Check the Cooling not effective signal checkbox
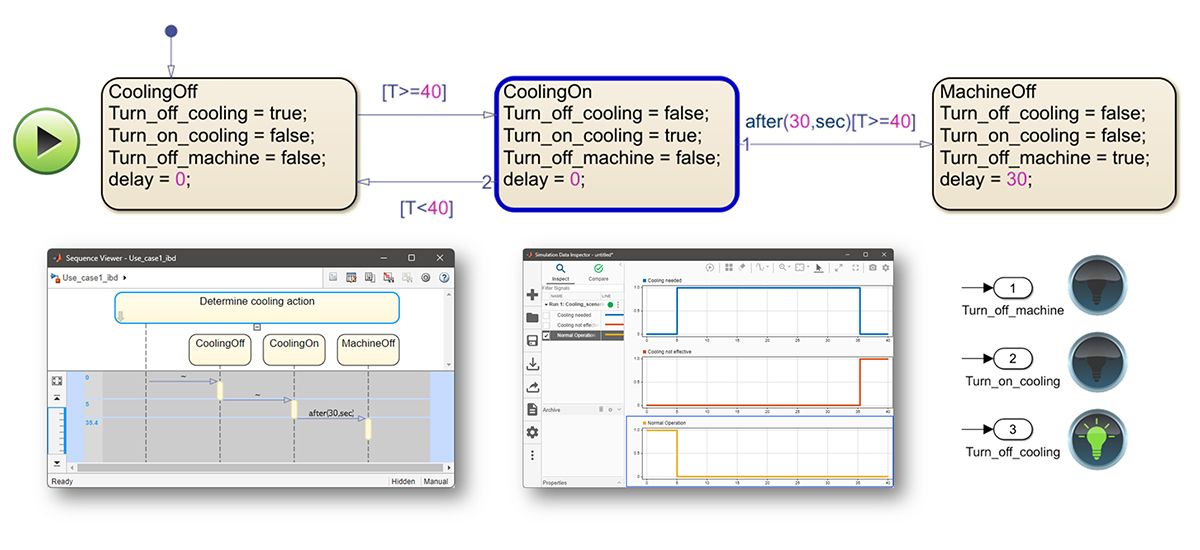The width and height of the screenshot is (1200, 550). pyautogui.click(x=547, y=325)
